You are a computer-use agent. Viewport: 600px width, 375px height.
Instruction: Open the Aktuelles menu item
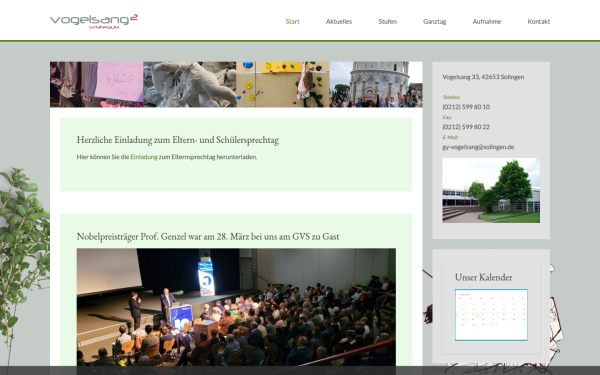339,22
